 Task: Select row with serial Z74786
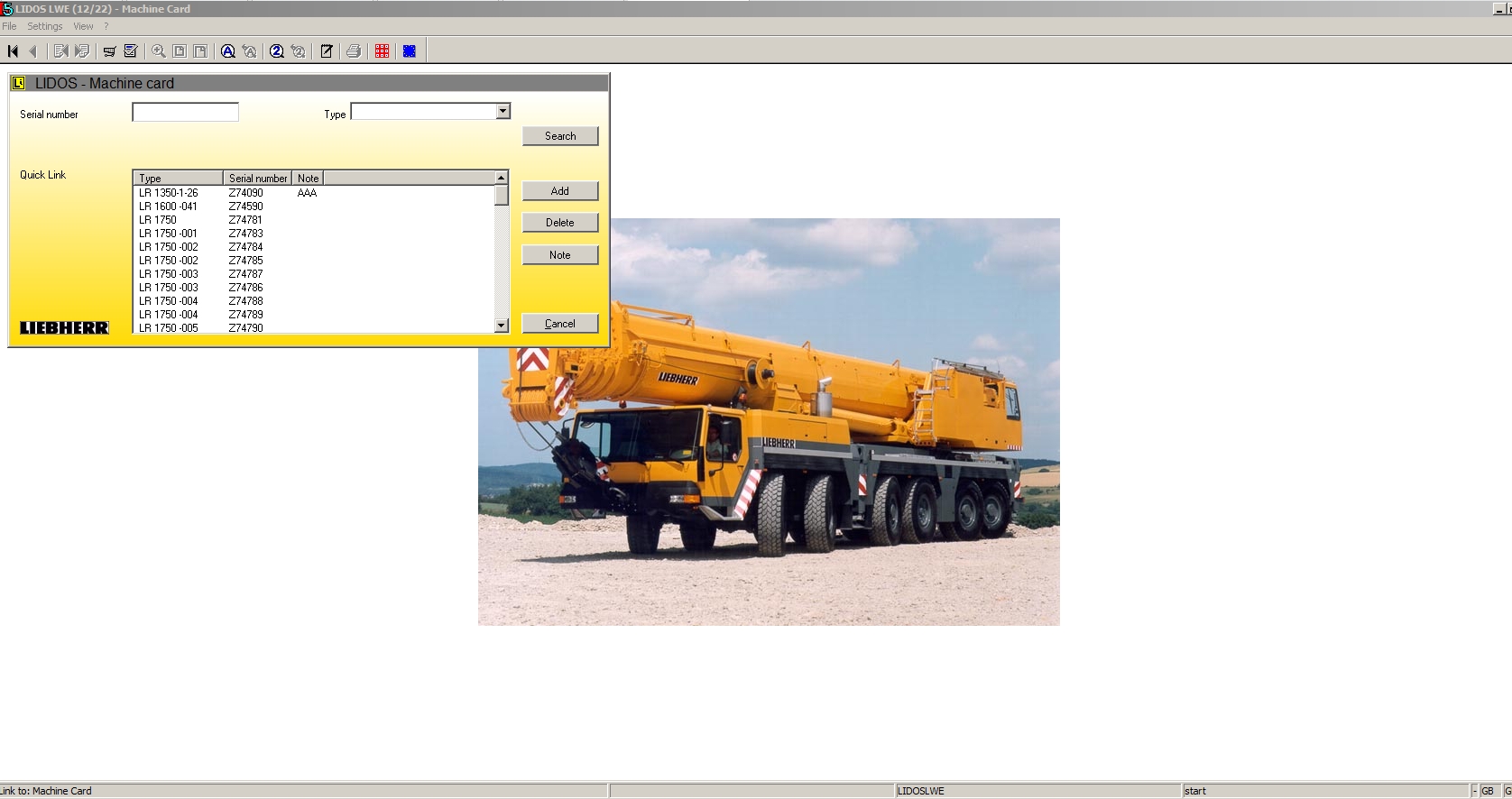point(314,288)
